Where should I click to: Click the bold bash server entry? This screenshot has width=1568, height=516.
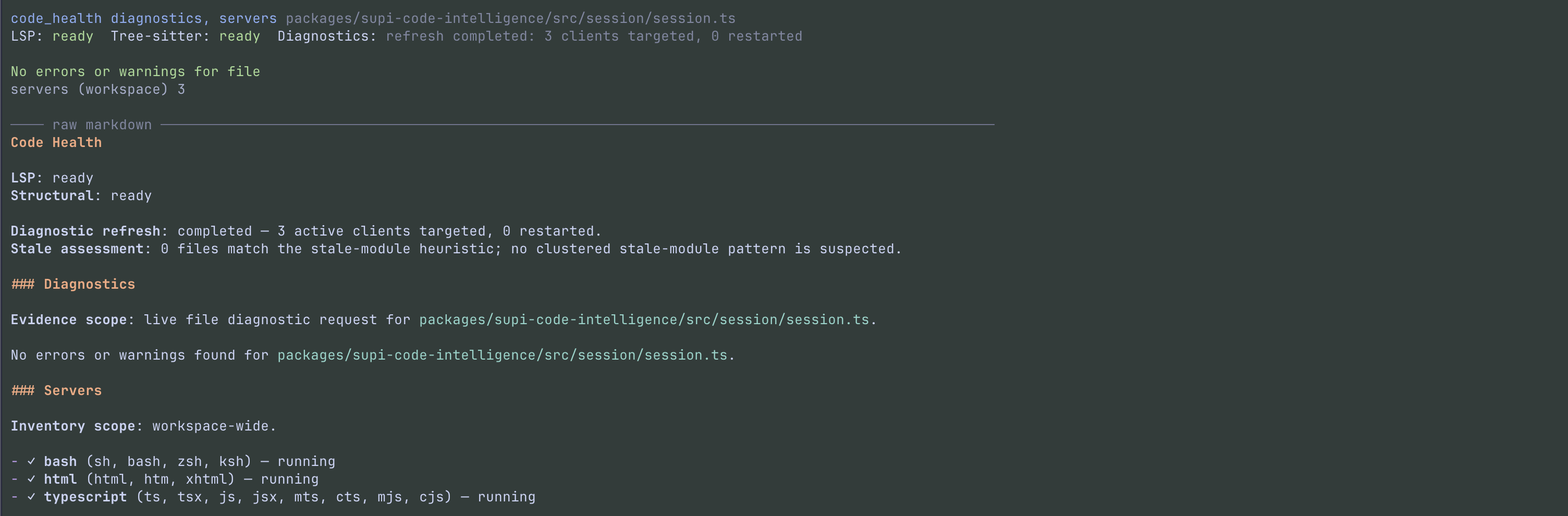[x=60, y=462]
